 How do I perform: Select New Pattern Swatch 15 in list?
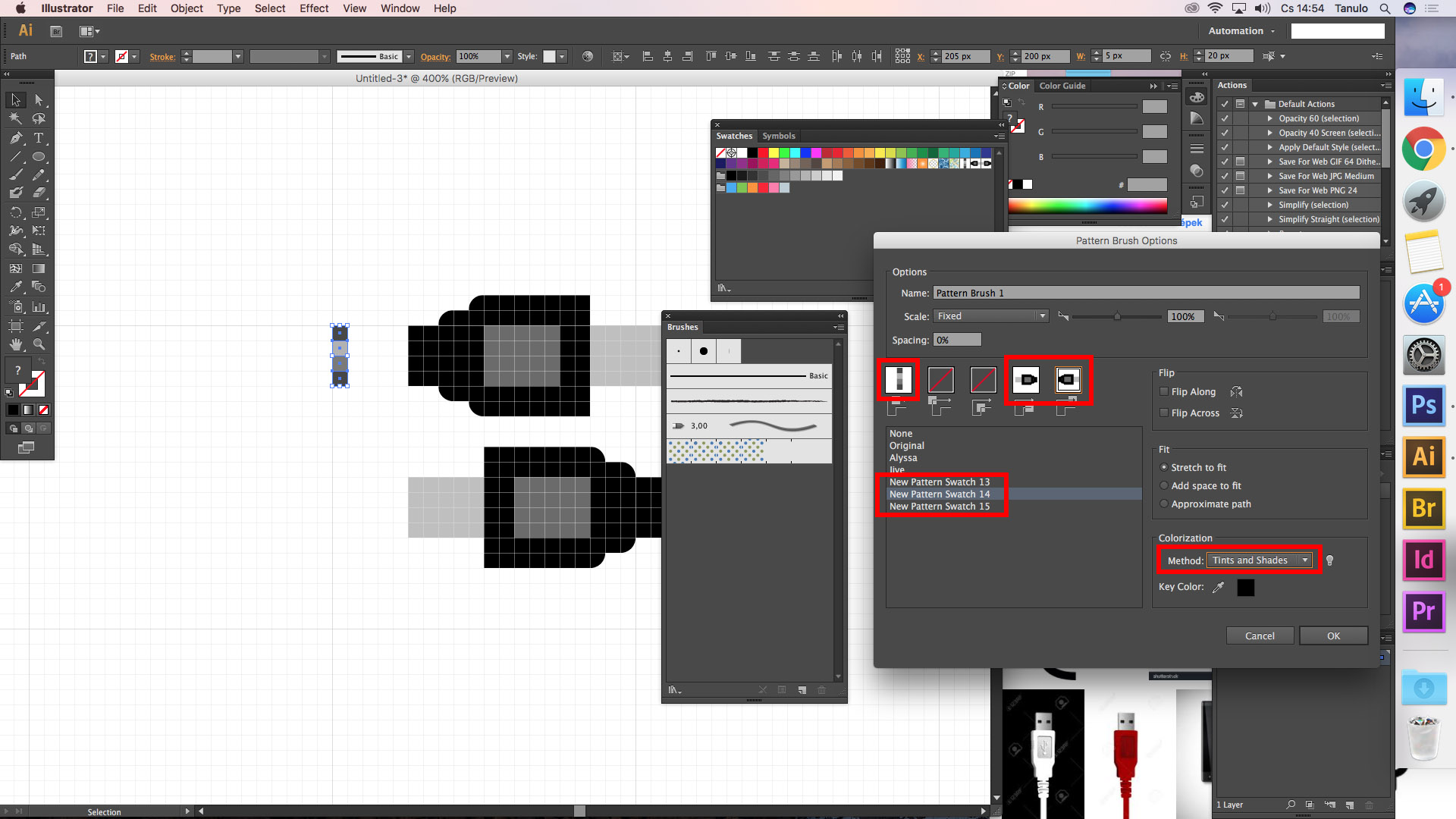coord(939,507)
